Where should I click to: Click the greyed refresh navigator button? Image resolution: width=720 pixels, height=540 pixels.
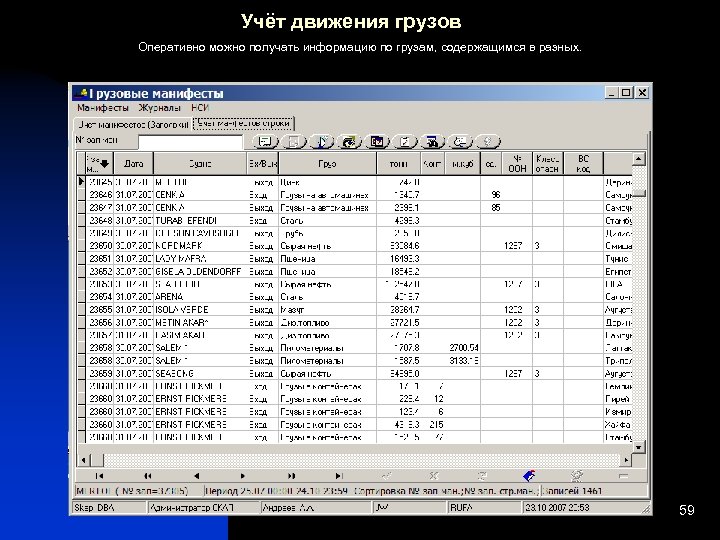click(482, 476)
